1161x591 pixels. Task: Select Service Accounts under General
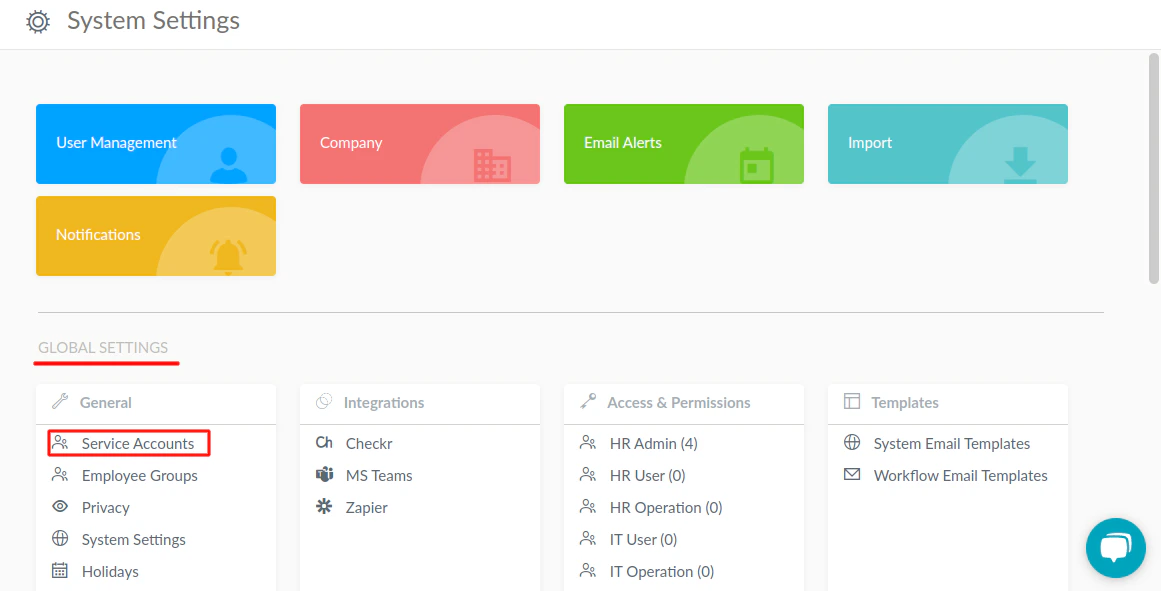[138, 443]
